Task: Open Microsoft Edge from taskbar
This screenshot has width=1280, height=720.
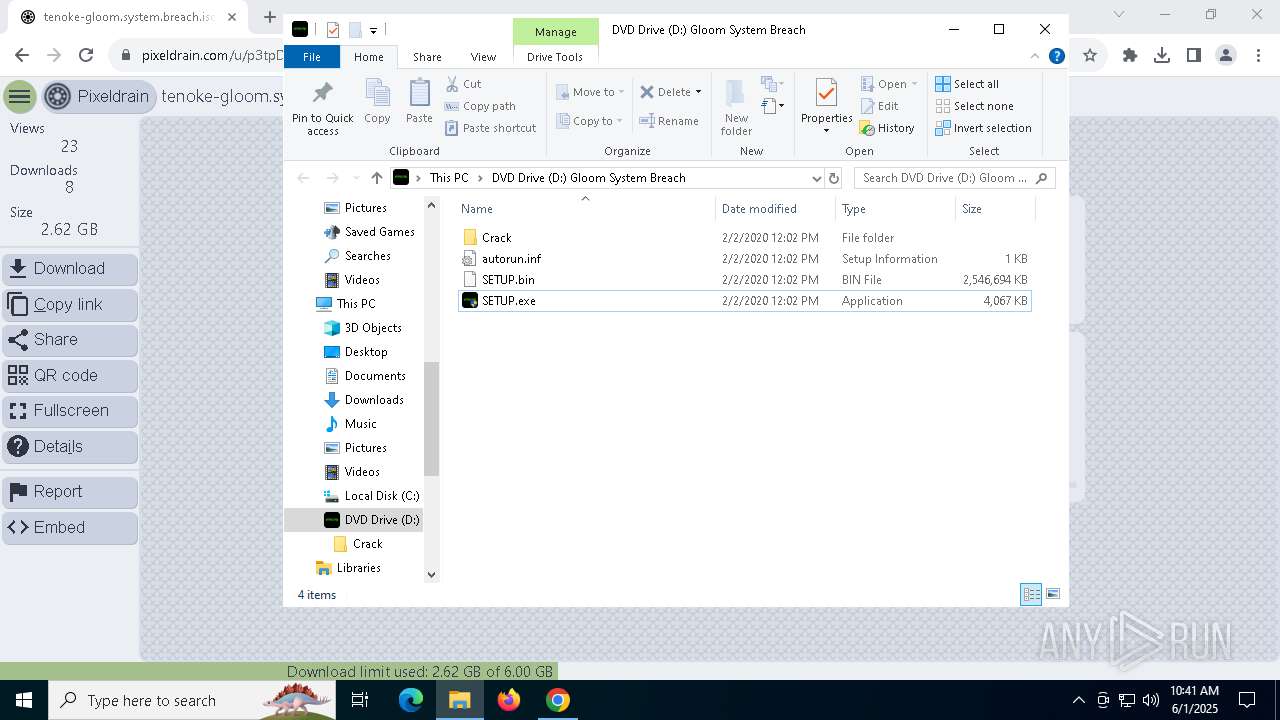Action: click(411, 700)
